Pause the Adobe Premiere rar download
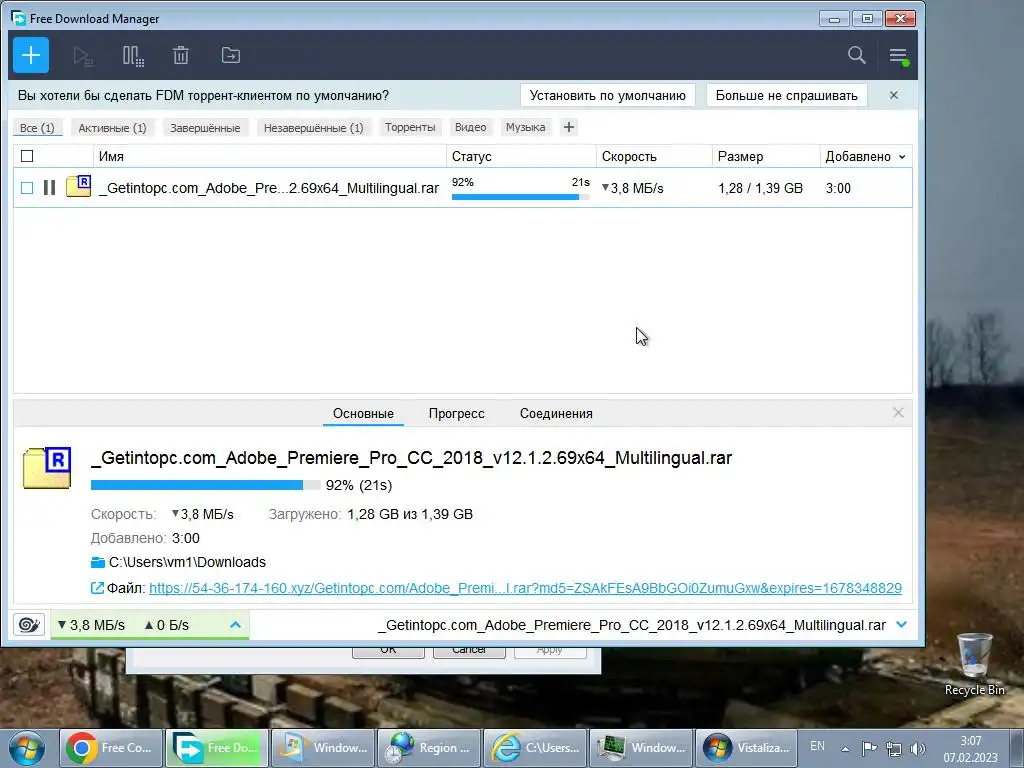 (49, 188)
